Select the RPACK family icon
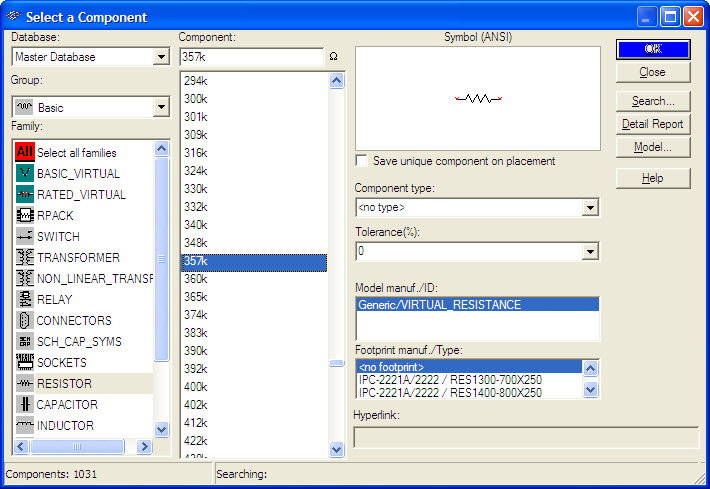 (x=24, y=215)
